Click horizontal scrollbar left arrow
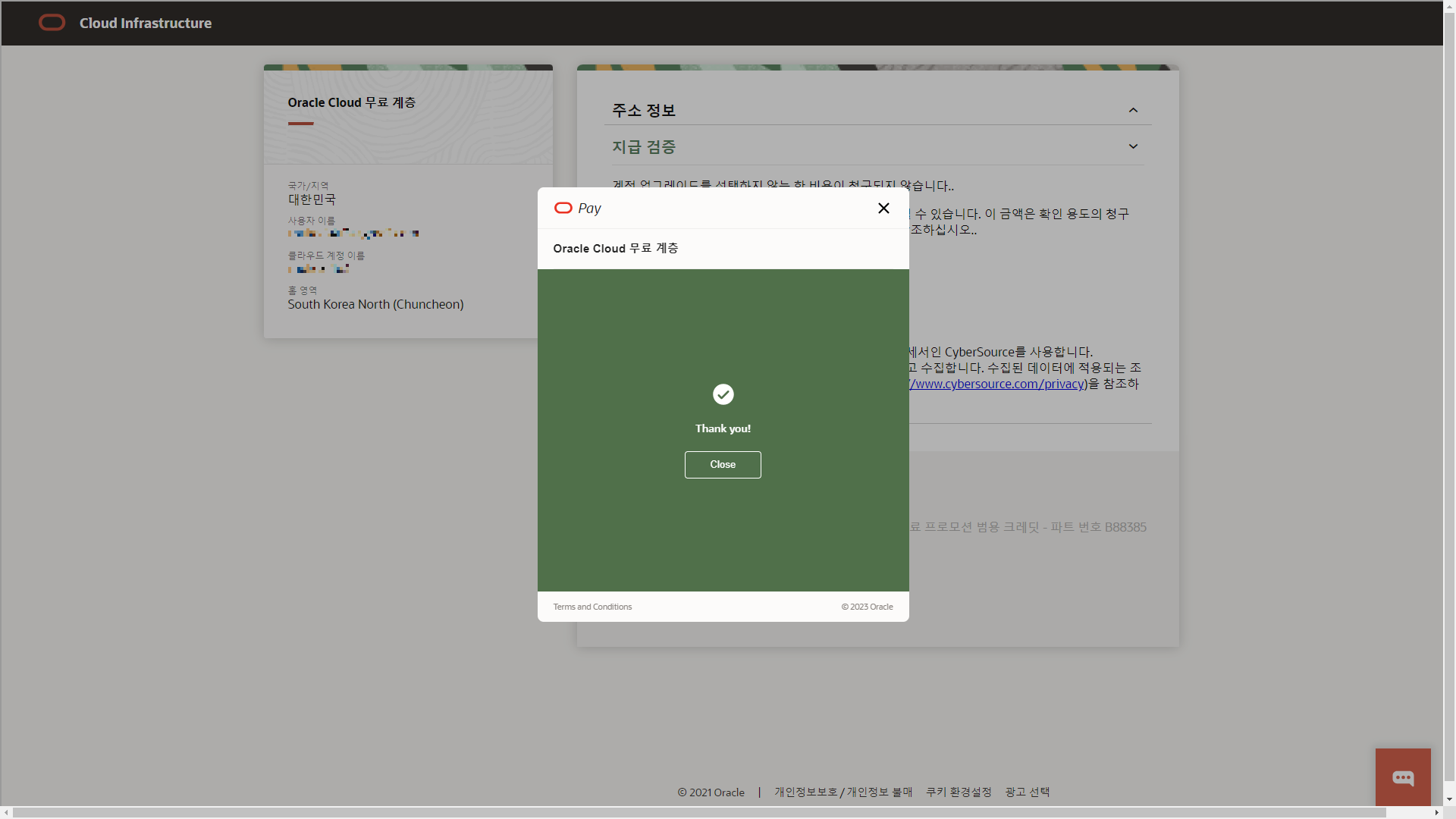The image size is (1456, 819). point(6,812)
